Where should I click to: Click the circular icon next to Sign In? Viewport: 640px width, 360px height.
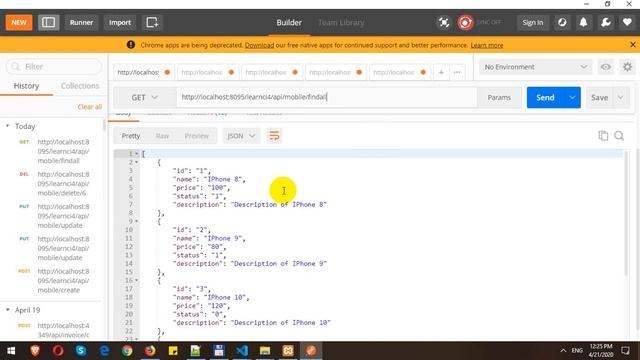(x=562, y=22)
